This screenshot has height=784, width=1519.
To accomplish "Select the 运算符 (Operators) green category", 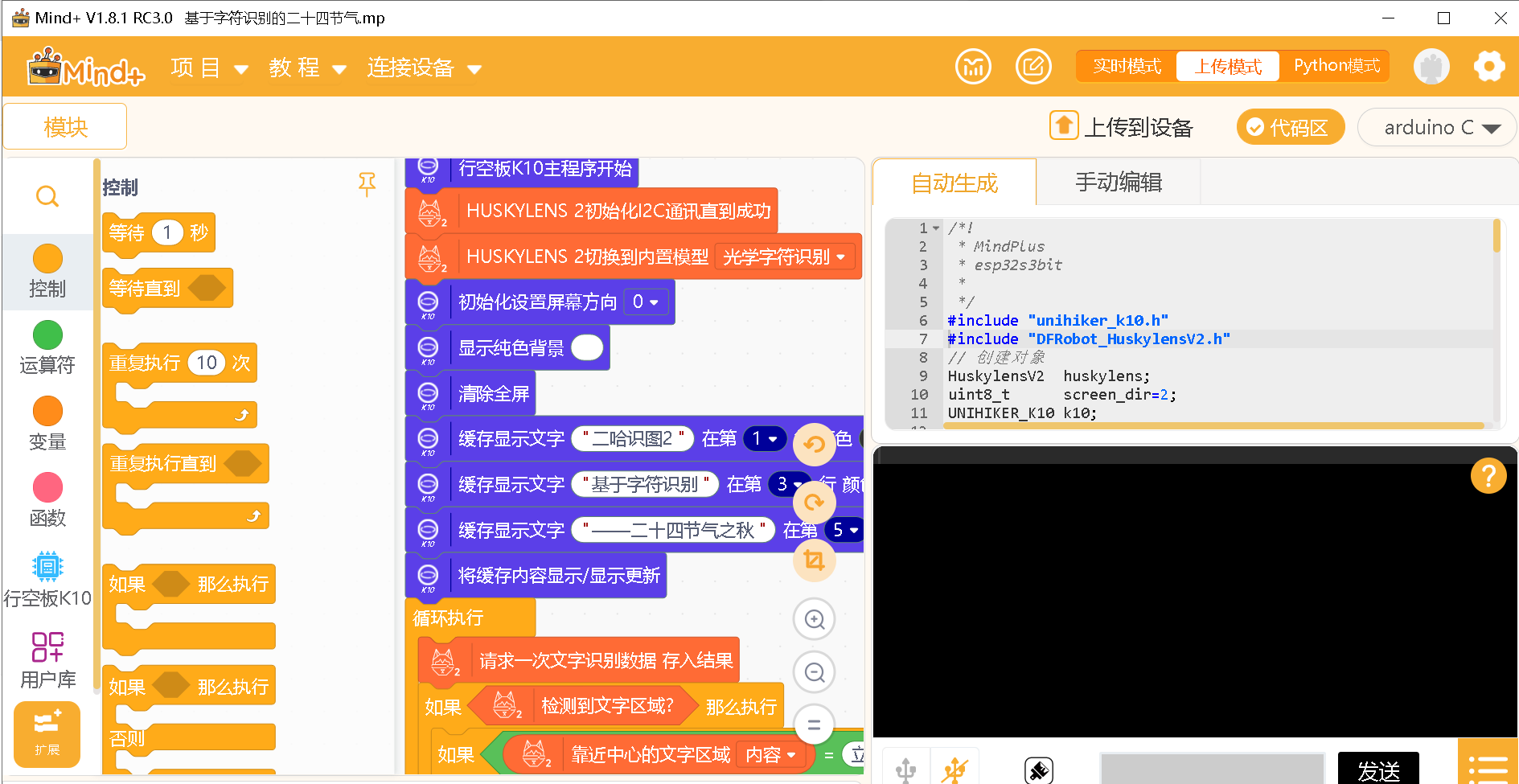I will (47, 348).
